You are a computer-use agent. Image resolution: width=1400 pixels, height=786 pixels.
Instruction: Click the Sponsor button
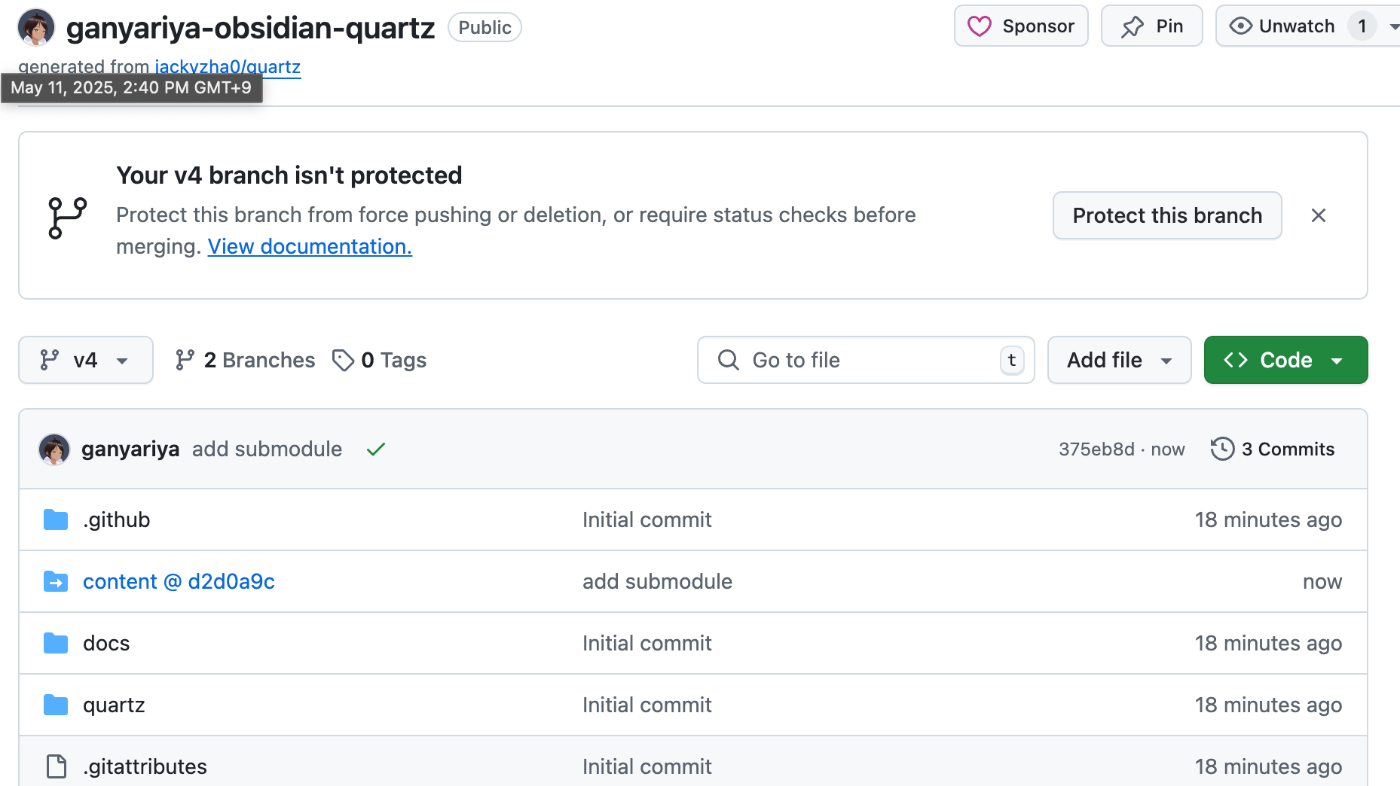coord(1021,26)
